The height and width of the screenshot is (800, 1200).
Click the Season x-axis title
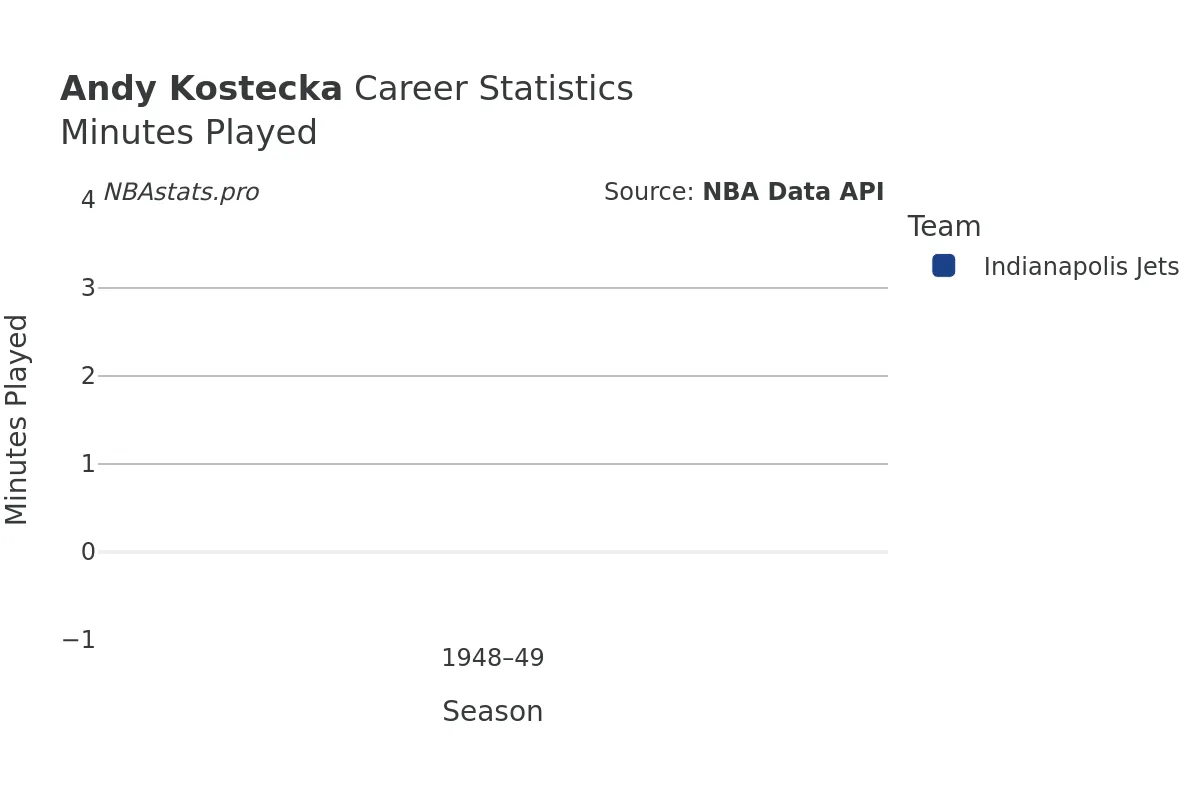click(x=492, y=713)
